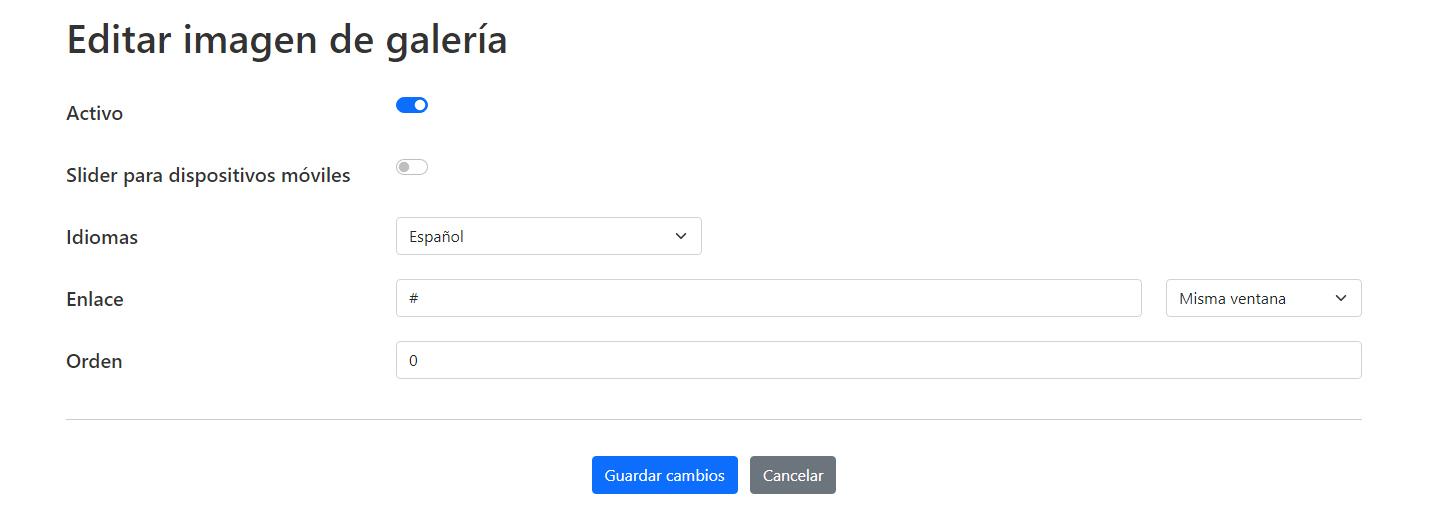Screen dimensions: 1442x513
Task: Enable Slider para dispositivos móviles switch
Action: pyautogui.click(x=412, y=167)
